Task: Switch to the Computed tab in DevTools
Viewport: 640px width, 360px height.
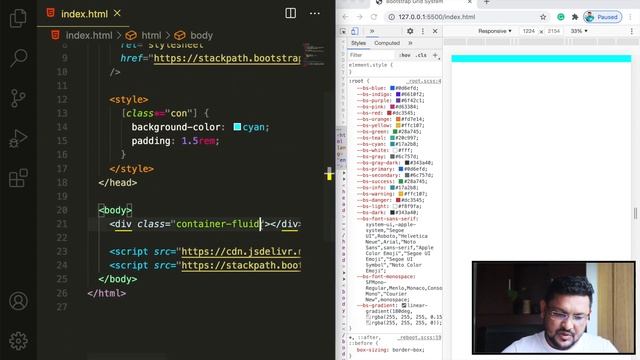Action: click(387, 43)
